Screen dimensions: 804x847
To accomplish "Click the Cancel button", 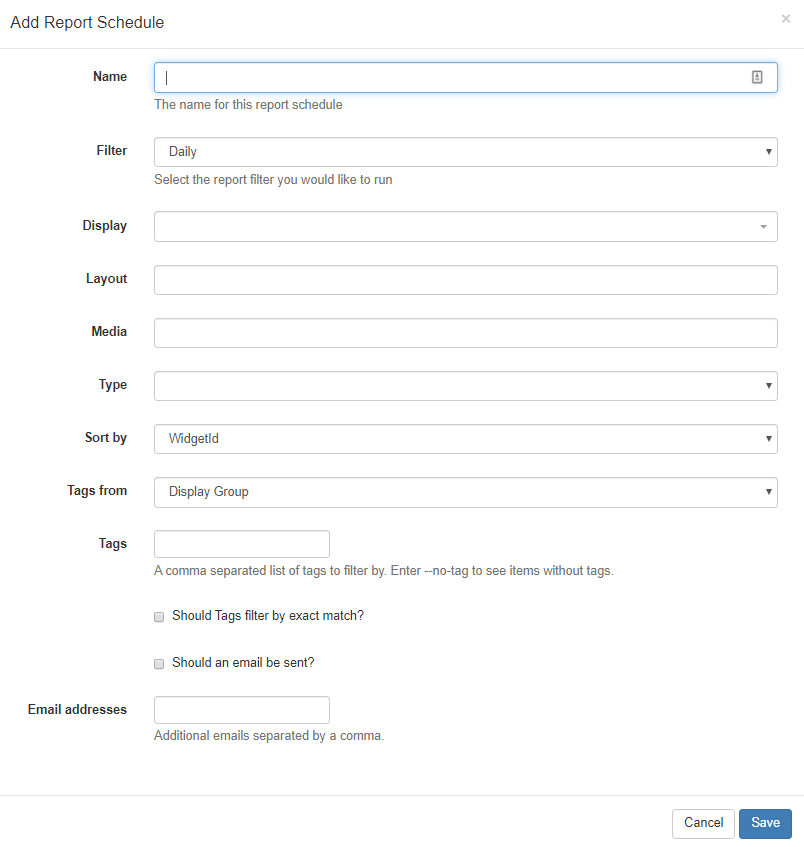I will pyautogui.click(x=703, y=823).
